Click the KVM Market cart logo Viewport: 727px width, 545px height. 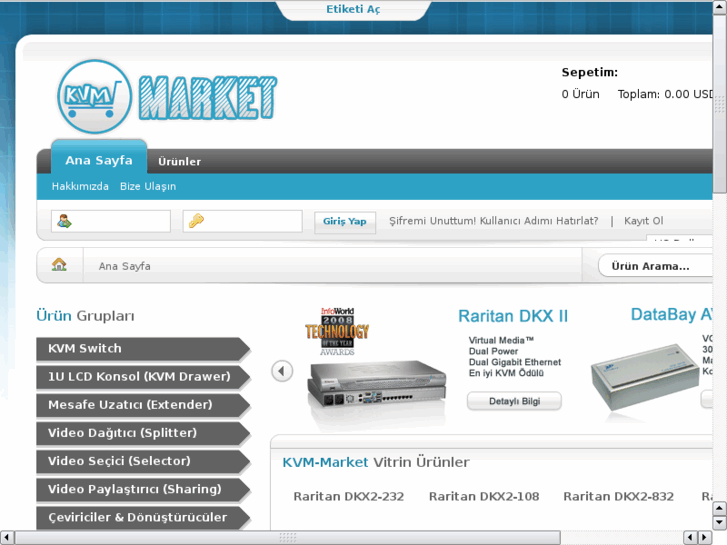point(95,96)
